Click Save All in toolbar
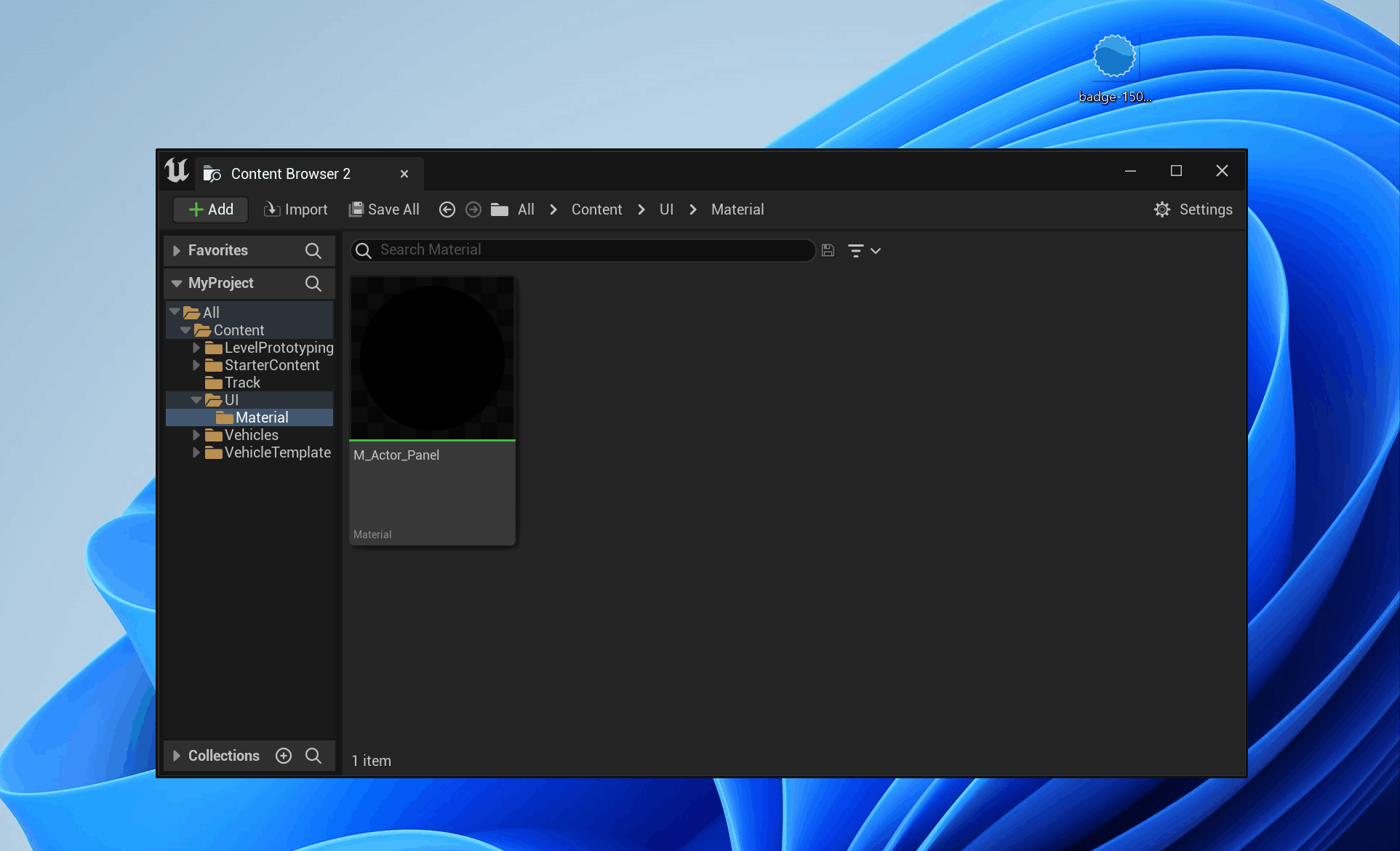The width and height of the screenshot is (1400, 851). tap(384, 209)
